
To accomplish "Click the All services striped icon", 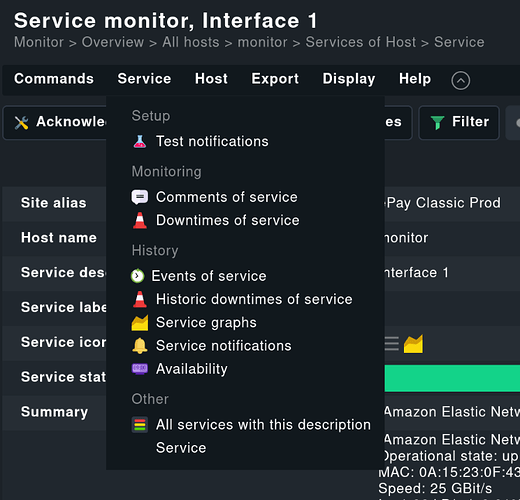I will click(x=140, y=425).
